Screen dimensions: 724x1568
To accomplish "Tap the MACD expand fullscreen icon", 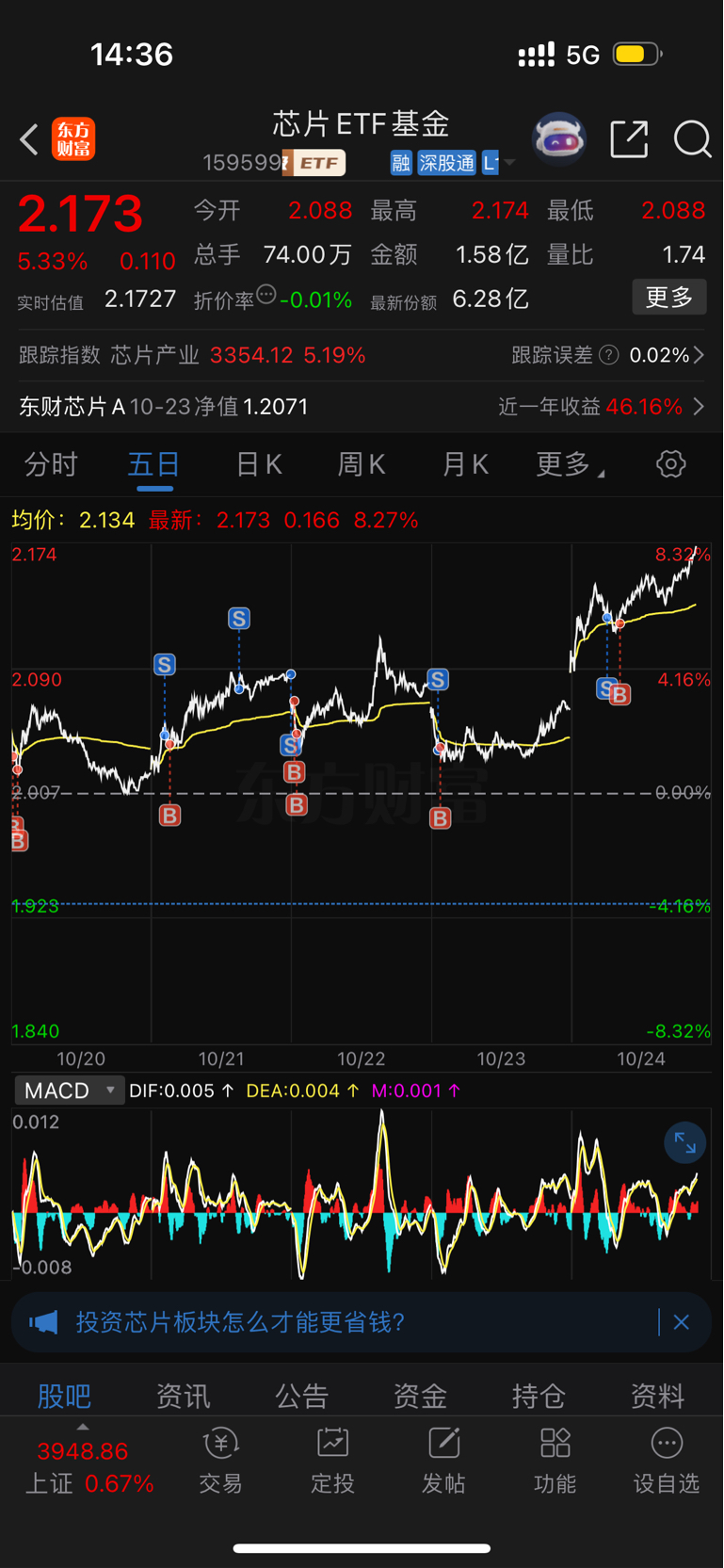I will [684, 1144].
